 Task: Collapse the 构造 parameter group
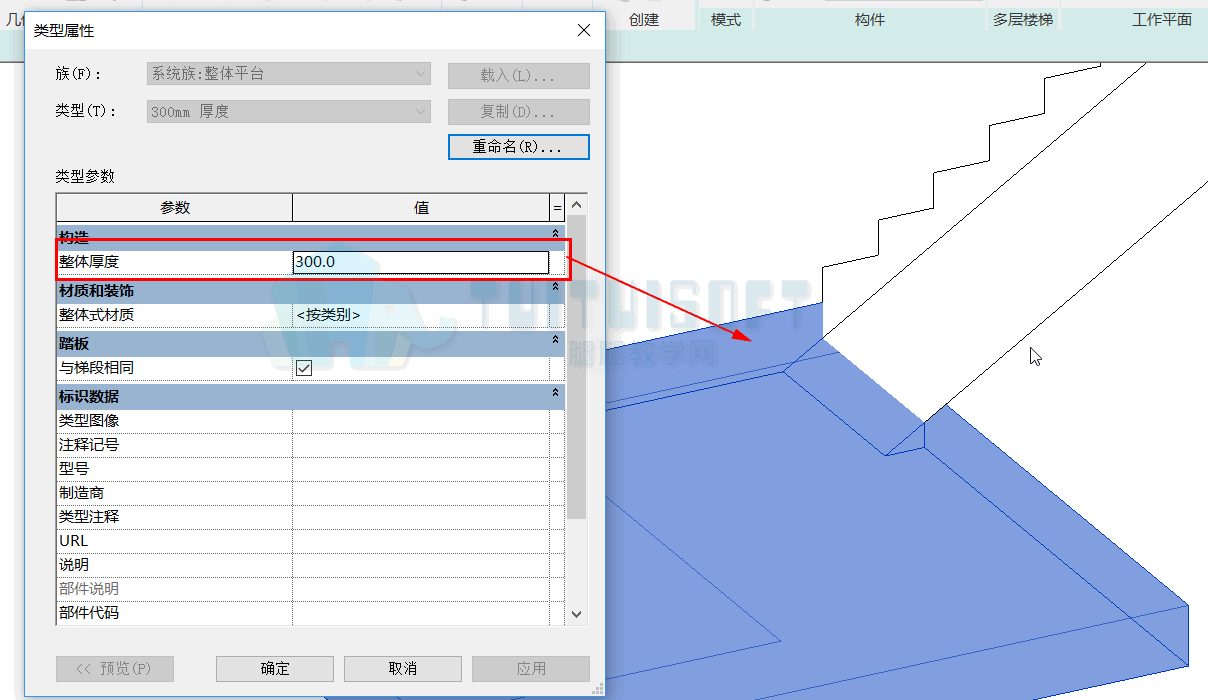pyautogui.click(x=556, y=232)
